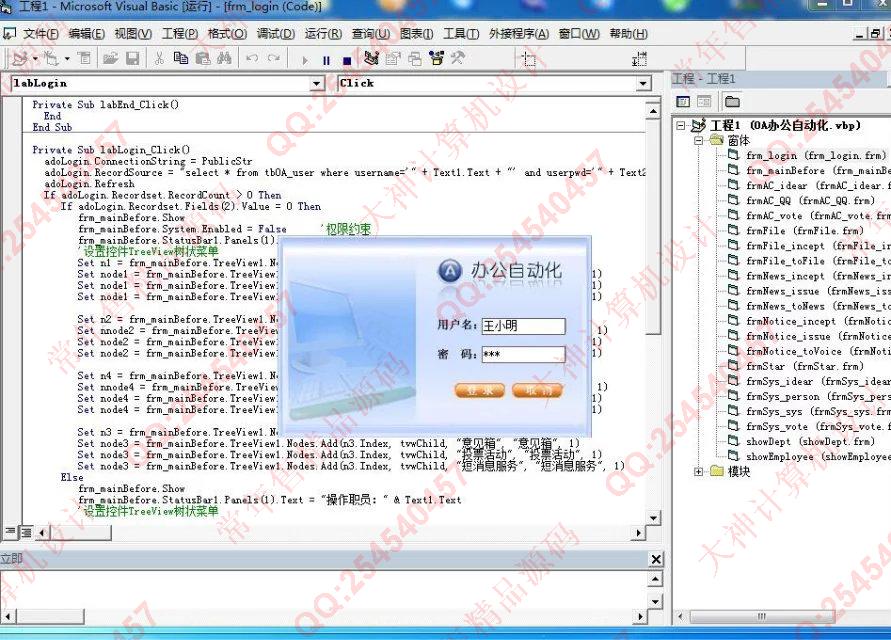Click the Find binoculars icon
The image size is (891, 640).
[224, 58]
